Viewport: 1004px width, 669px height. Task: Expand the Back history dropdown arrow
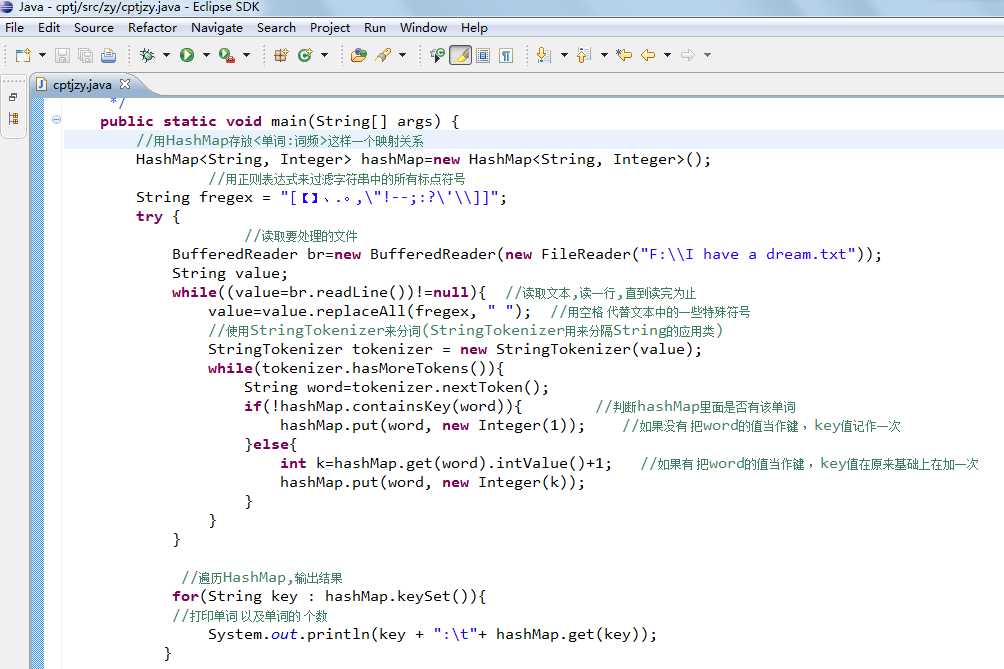coord(667,56)
